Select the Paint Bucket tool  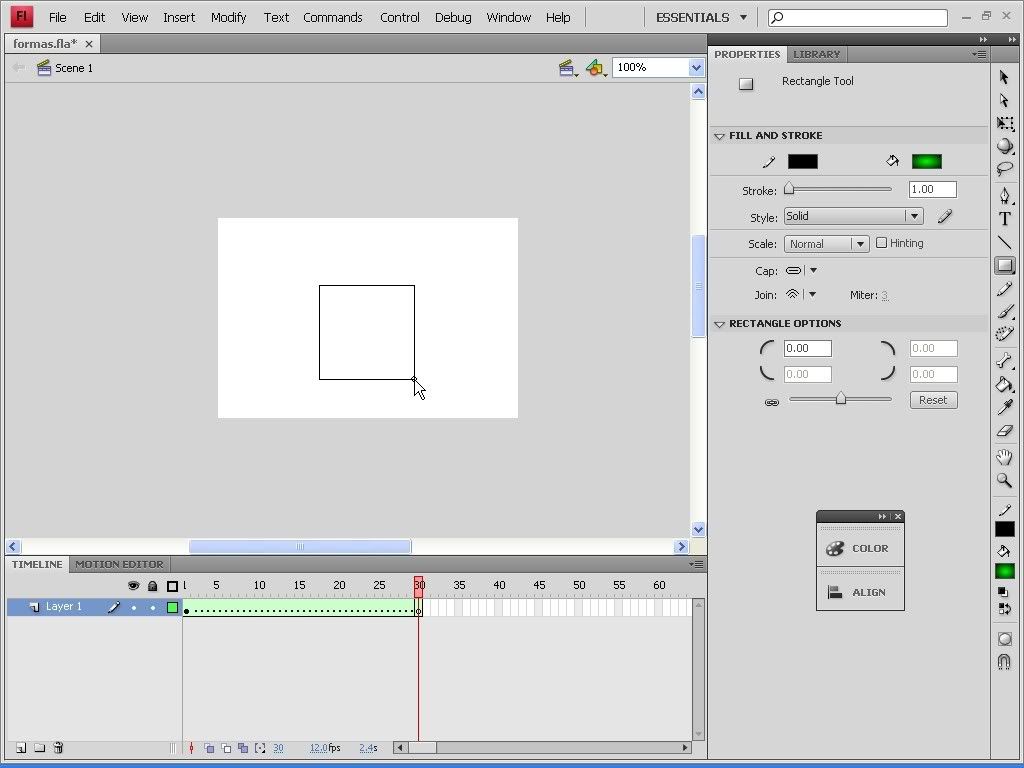(x=1004, y=385)
